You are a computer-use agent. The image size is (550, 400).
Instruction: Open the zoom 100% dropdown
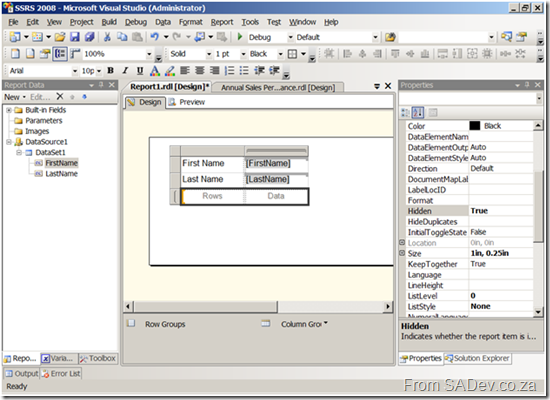point(149,54)
